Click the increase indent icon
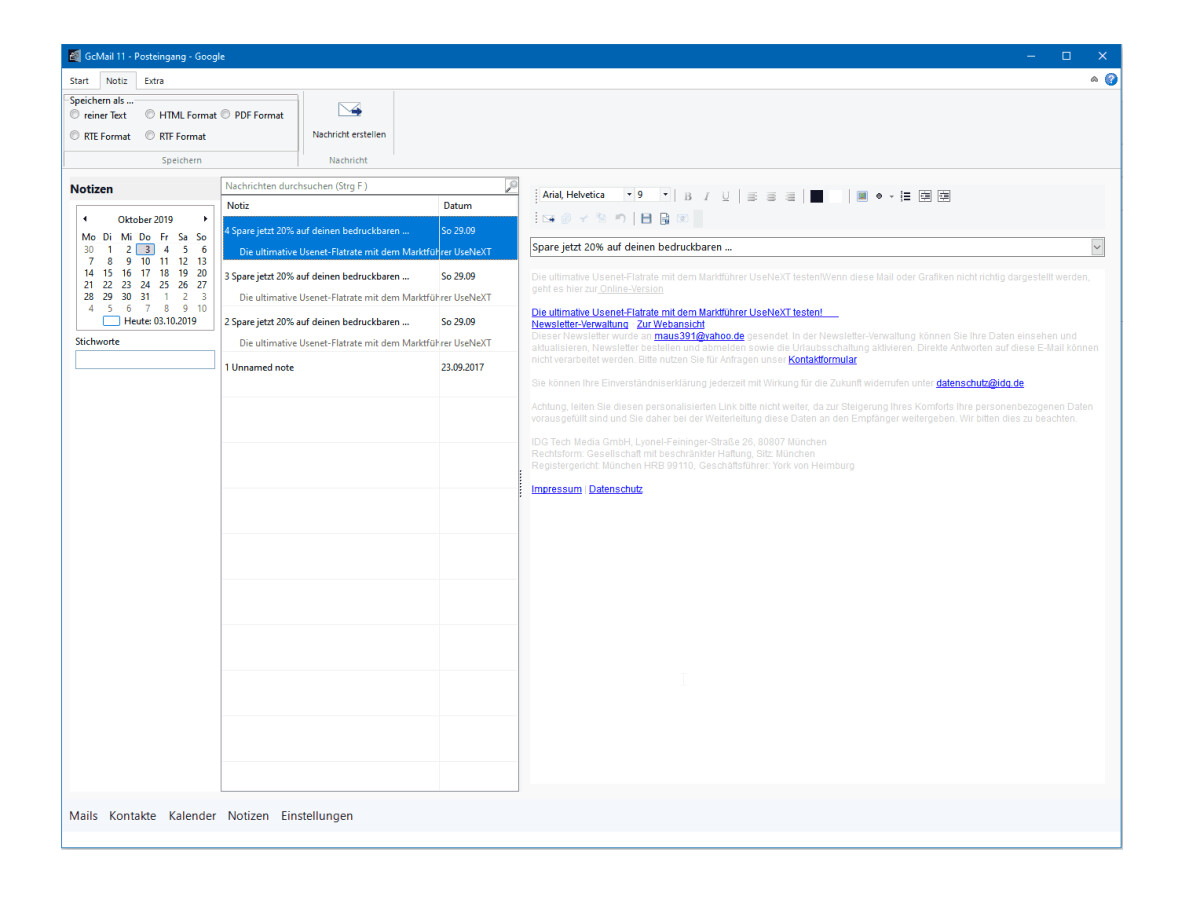 944,196
